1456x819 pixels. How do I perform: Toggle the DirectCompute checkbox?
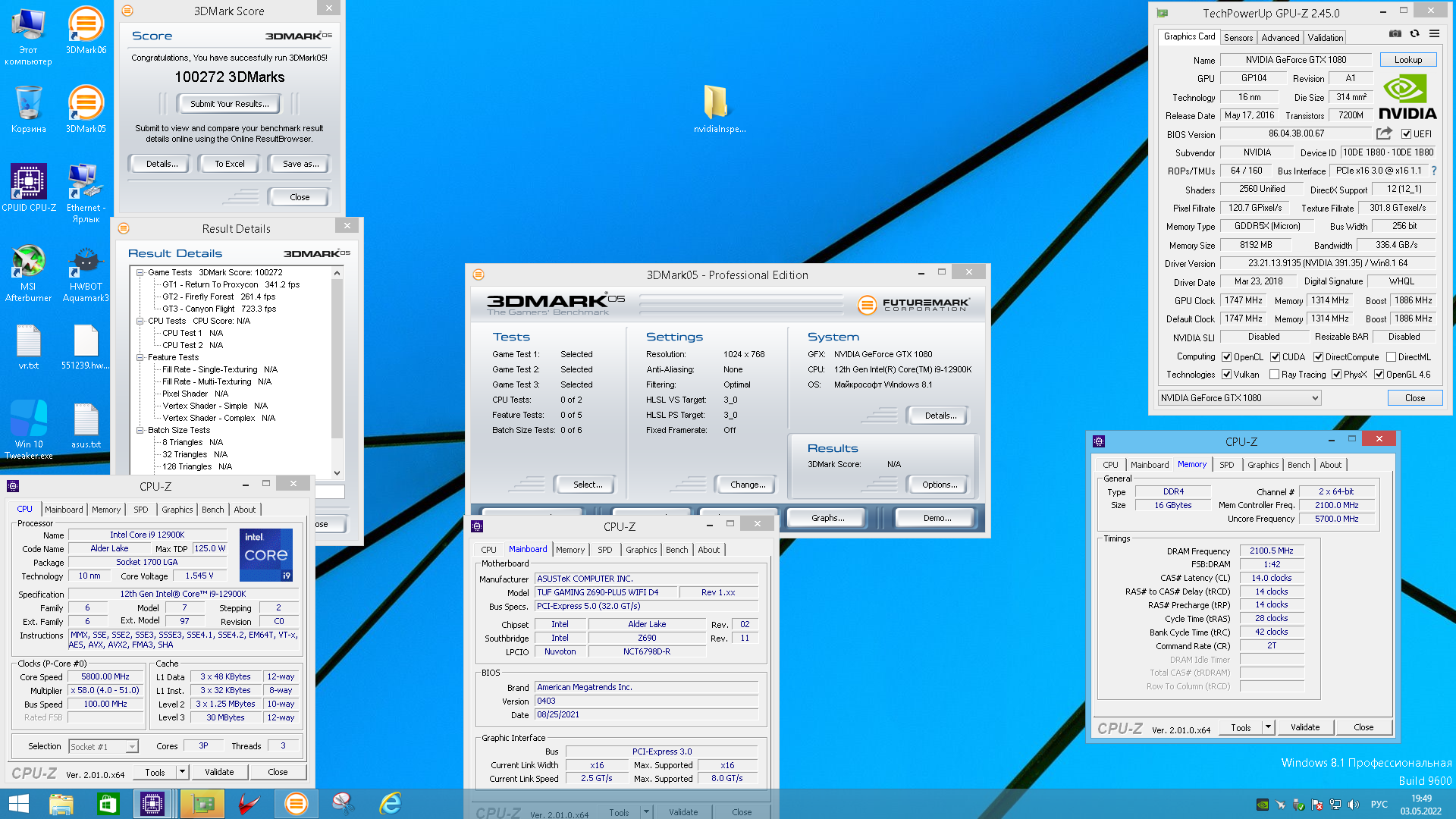click(1318, 357)
